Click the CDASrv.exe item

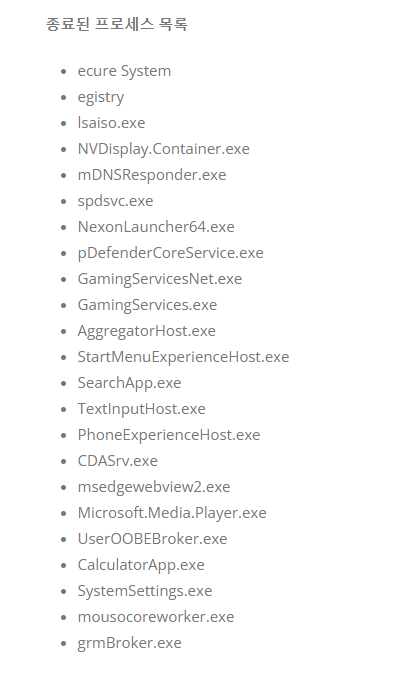[x=117, y=461]
